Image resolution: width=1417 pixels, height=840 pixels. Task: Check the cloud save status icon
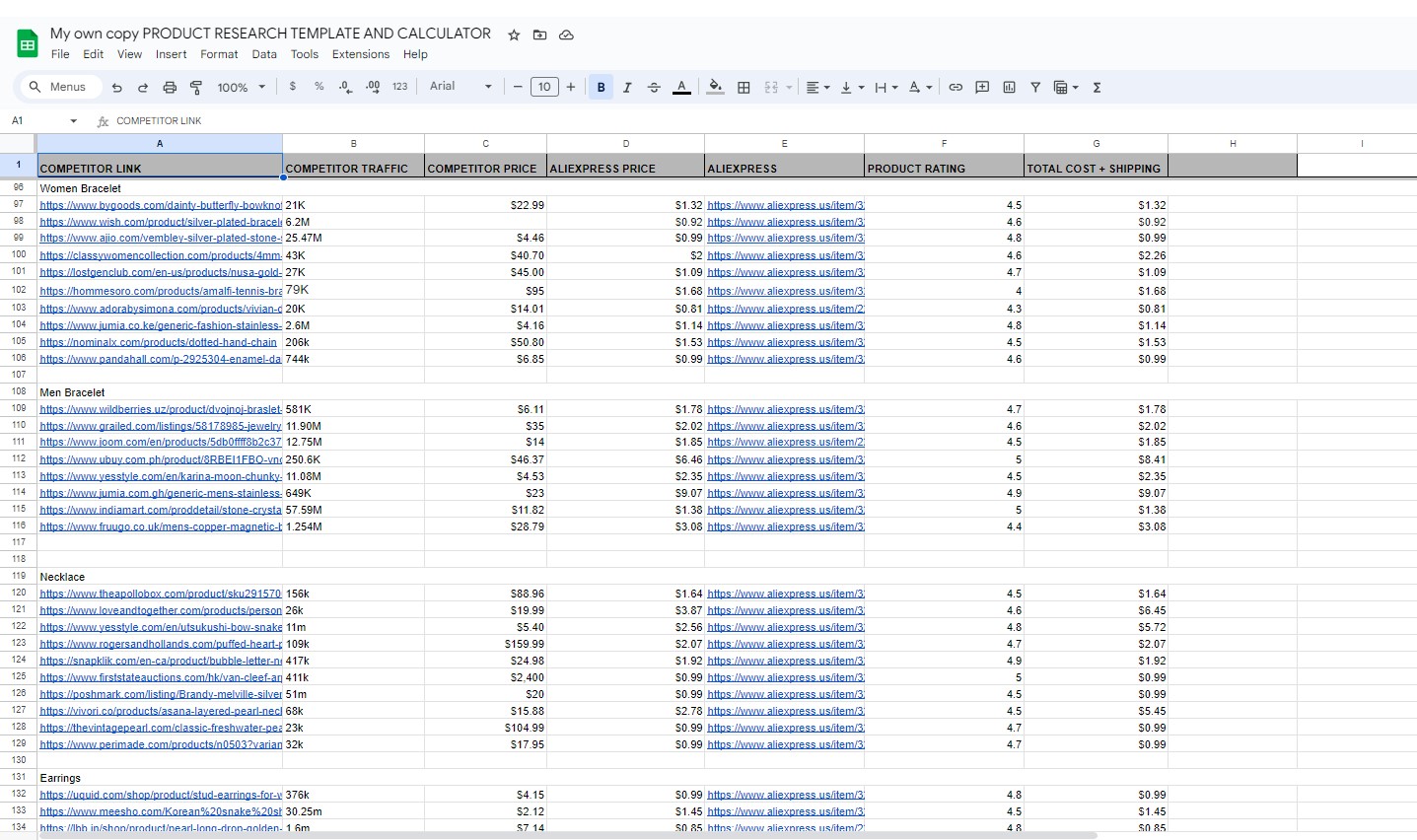tap(566, 35)
